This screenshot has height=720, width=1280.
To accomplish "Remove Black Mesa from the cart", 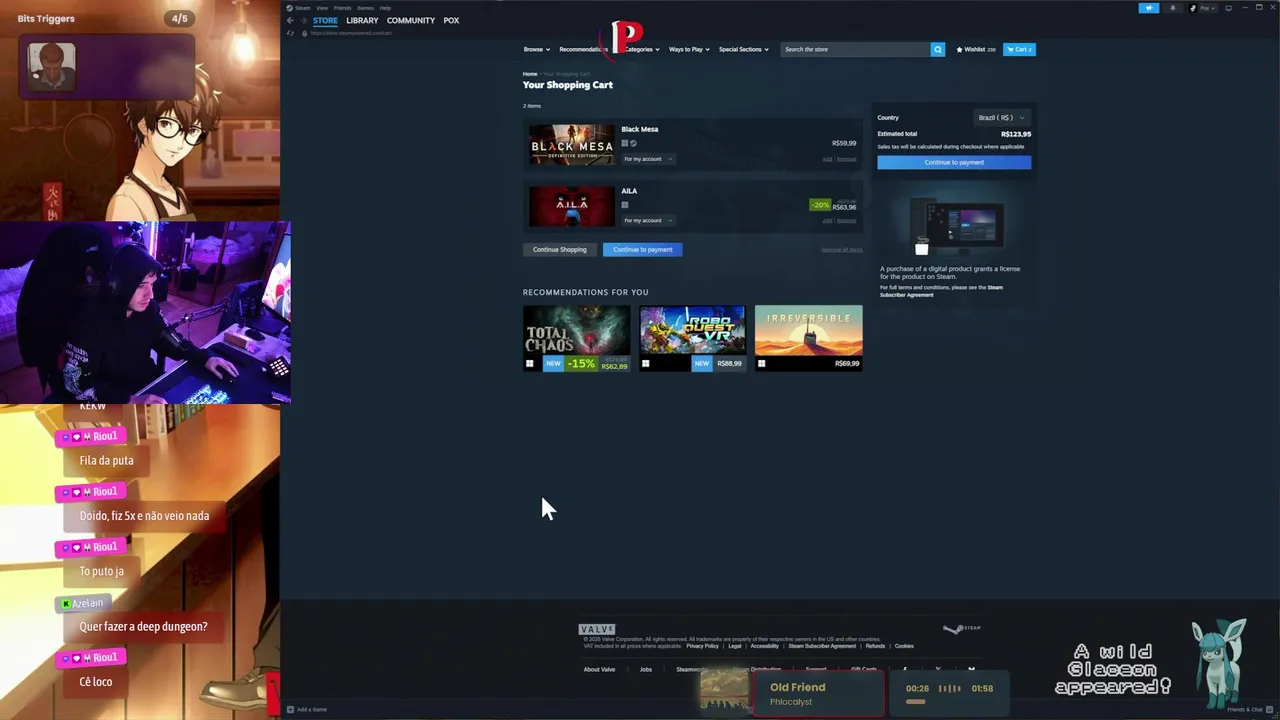I will click(846, 159).
